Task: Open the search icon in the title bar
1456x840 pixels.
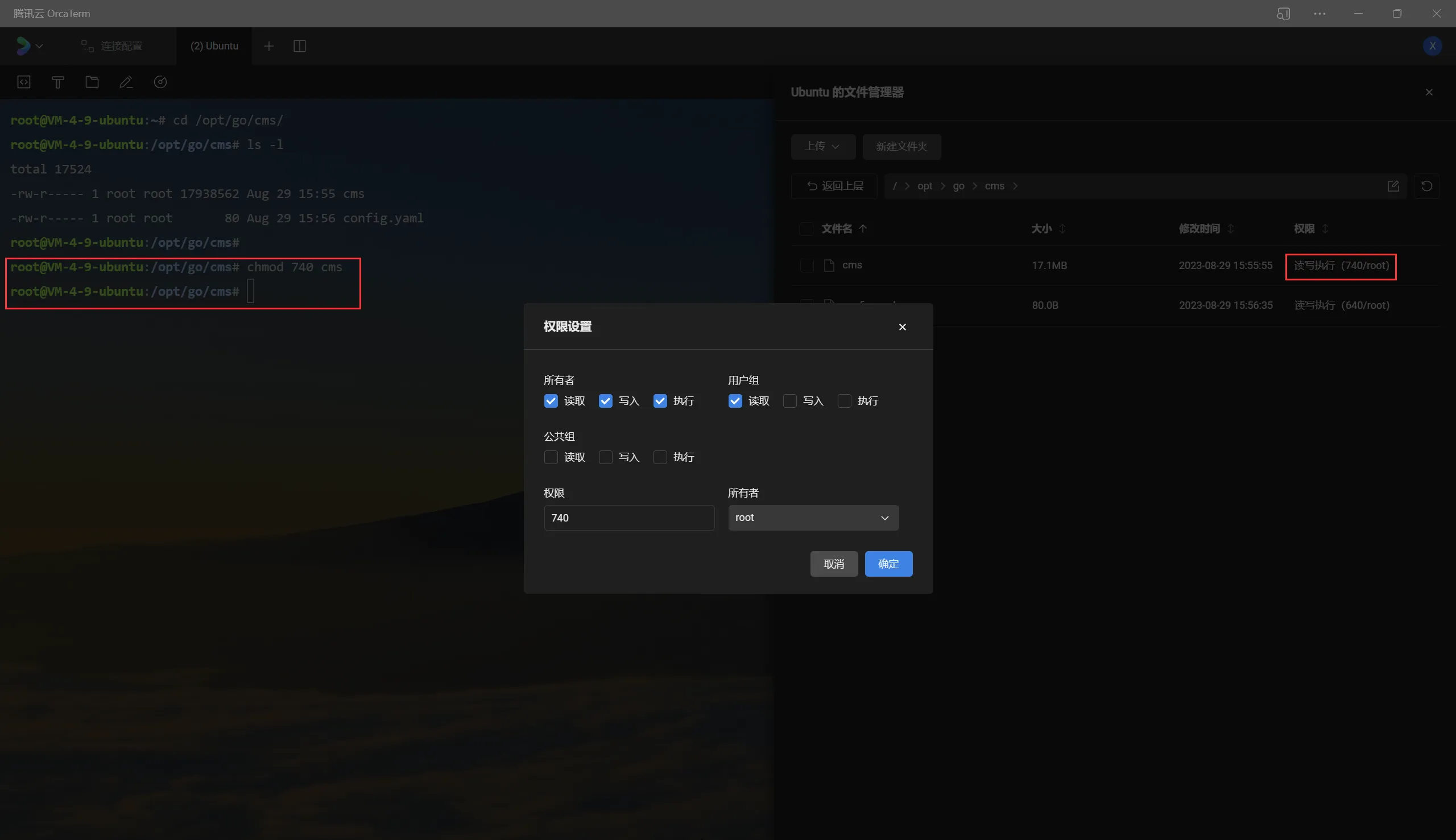Action: click(1283, 13)
